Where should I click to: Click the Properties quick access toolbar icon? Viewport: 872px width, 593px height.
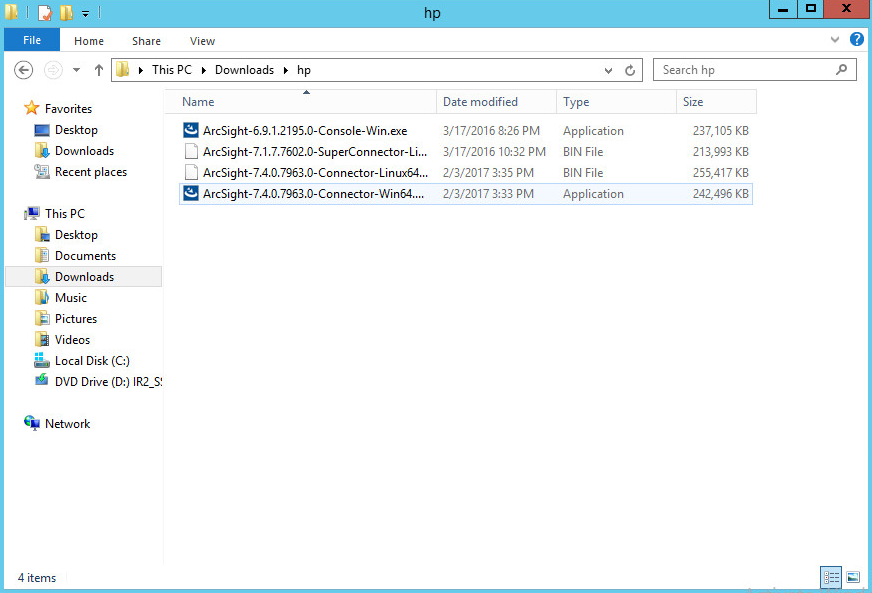point(44,13)
